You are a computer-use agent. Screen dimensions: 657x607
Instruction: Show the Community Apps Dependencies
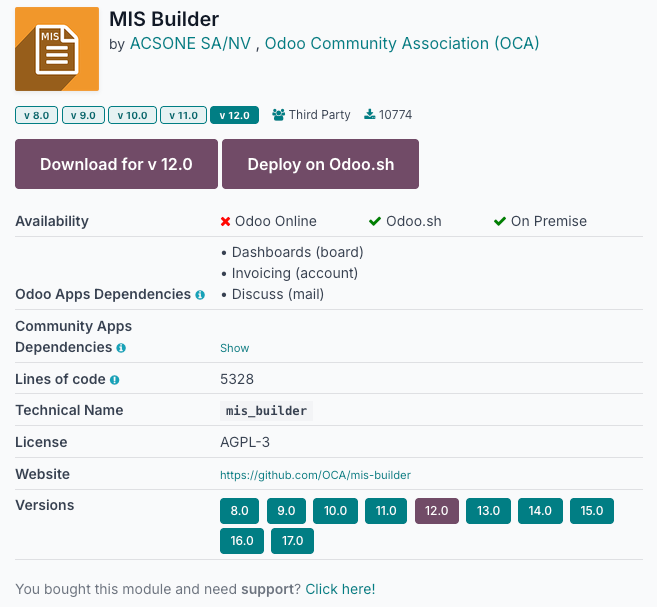point(235,348)
